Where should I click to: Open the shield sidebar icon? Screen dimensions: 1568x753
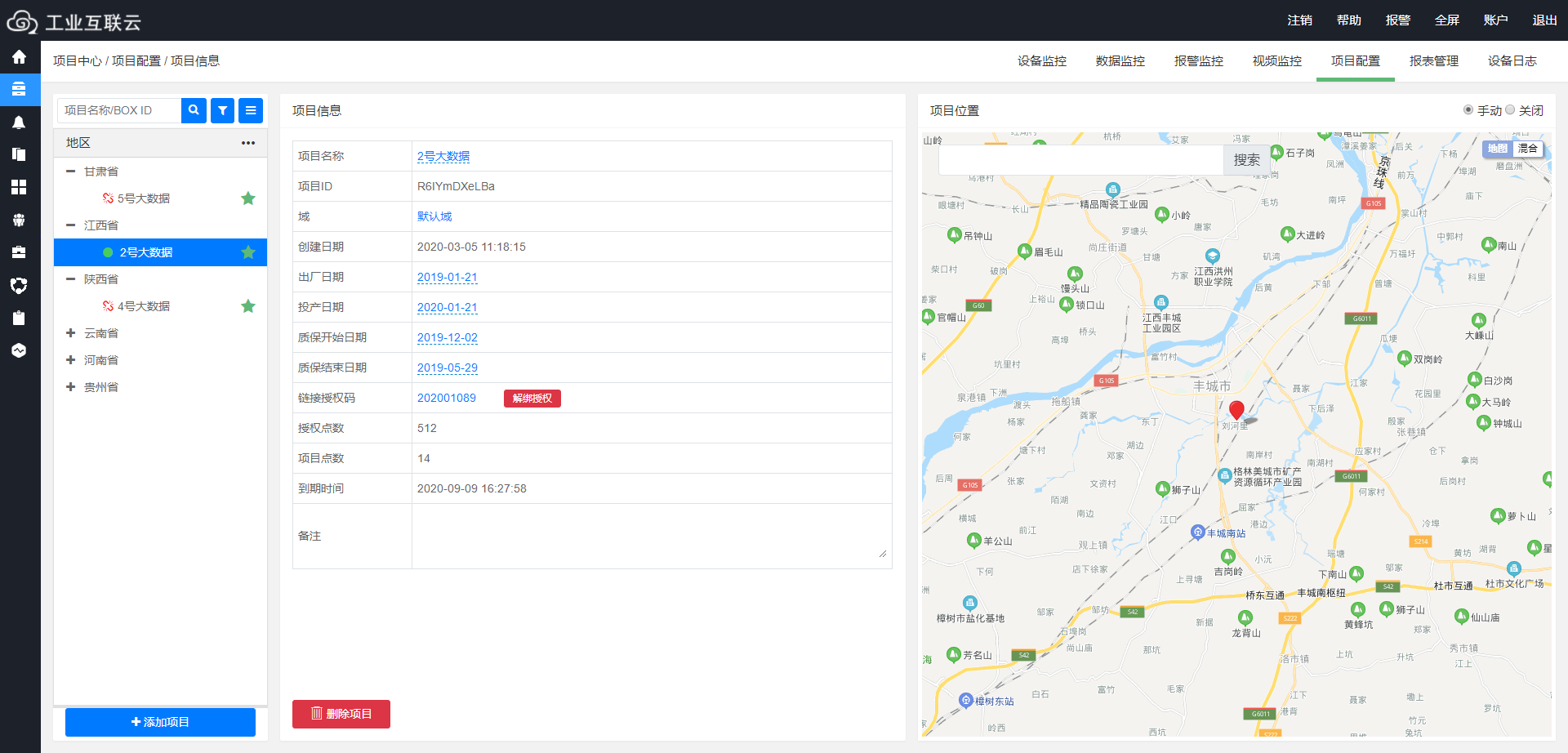pyautogui.click(x=19, y=285)
